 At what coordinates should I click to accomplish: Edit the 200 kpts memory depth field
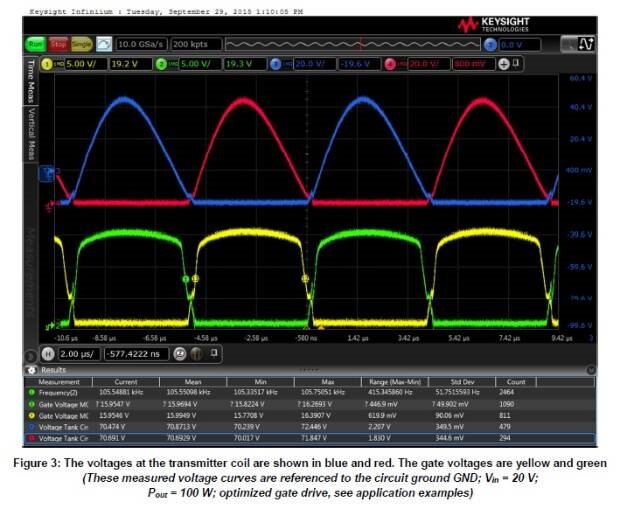(x=196, y=44)
